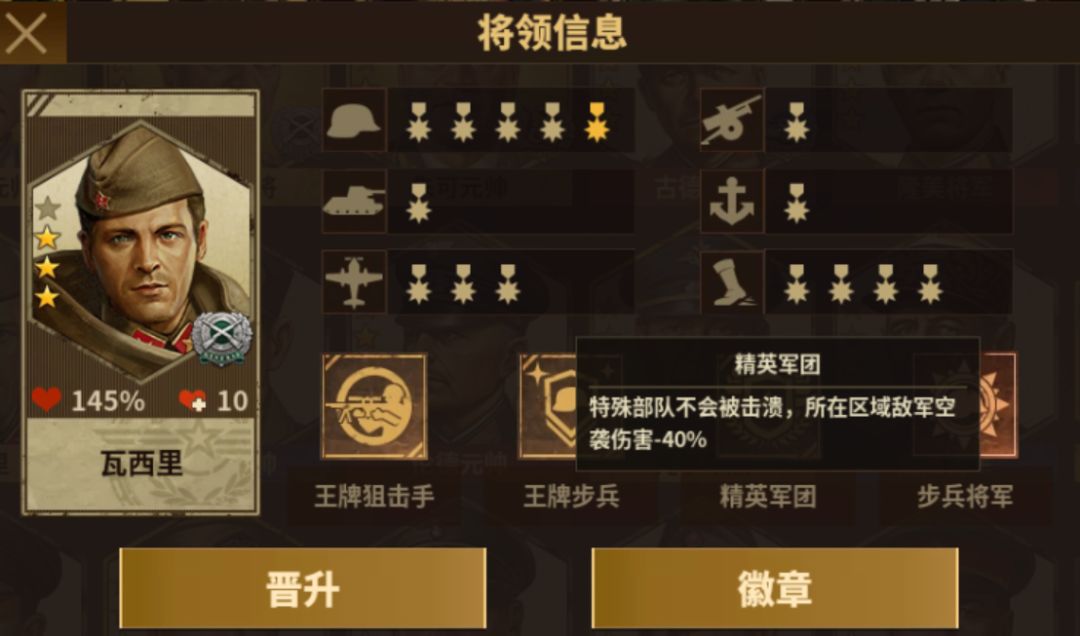
Task: Select the artillery cannon skill icon
Action: (x=731, y=121)
